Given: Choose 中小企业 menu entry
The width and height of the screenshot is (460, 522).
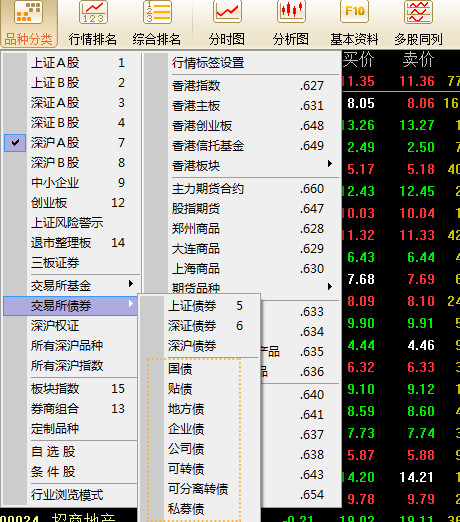Looking at the screenshot, I should pyautogui.click(x=71, y=183).
